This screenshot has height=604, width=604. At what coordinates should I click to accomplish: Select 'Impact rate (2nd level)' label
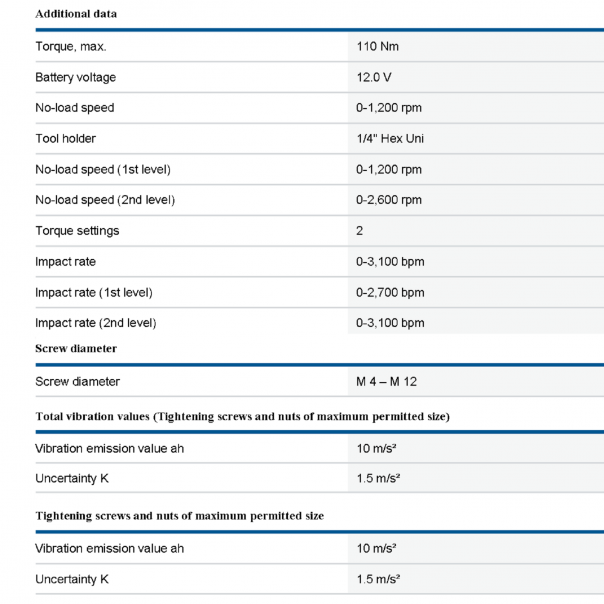[x=95, y=323]
